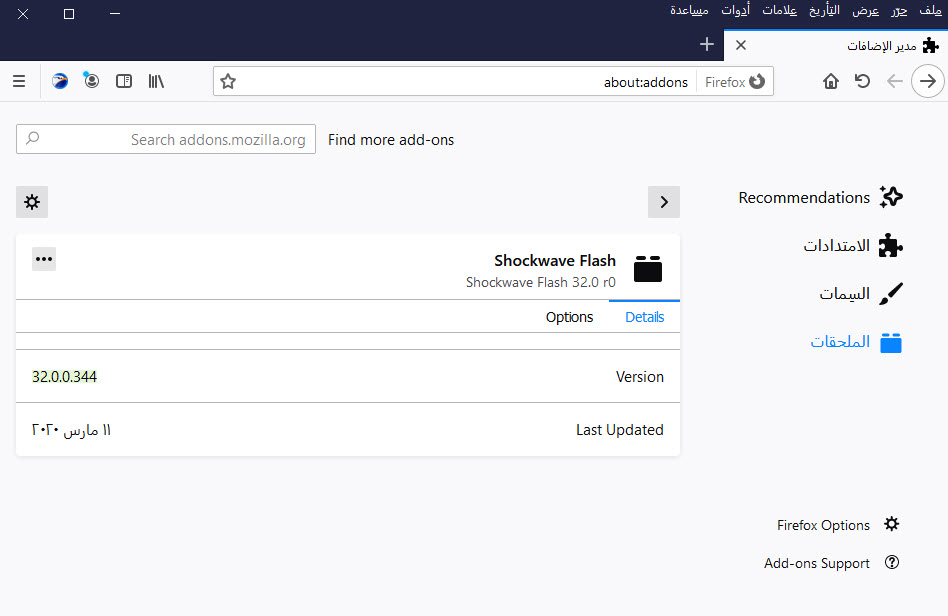Open the حرّر menu
This screenshot has height=616, width=948.
point(899,10)
